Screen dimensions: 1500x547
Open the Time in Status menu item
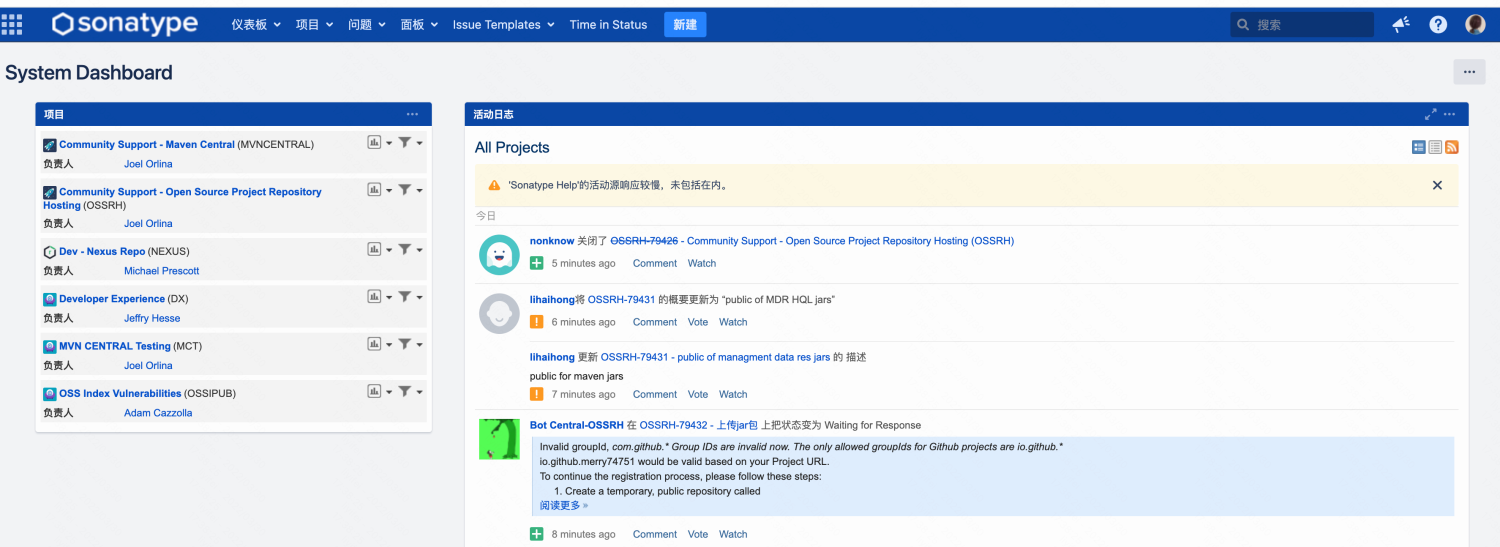(608, 25)
